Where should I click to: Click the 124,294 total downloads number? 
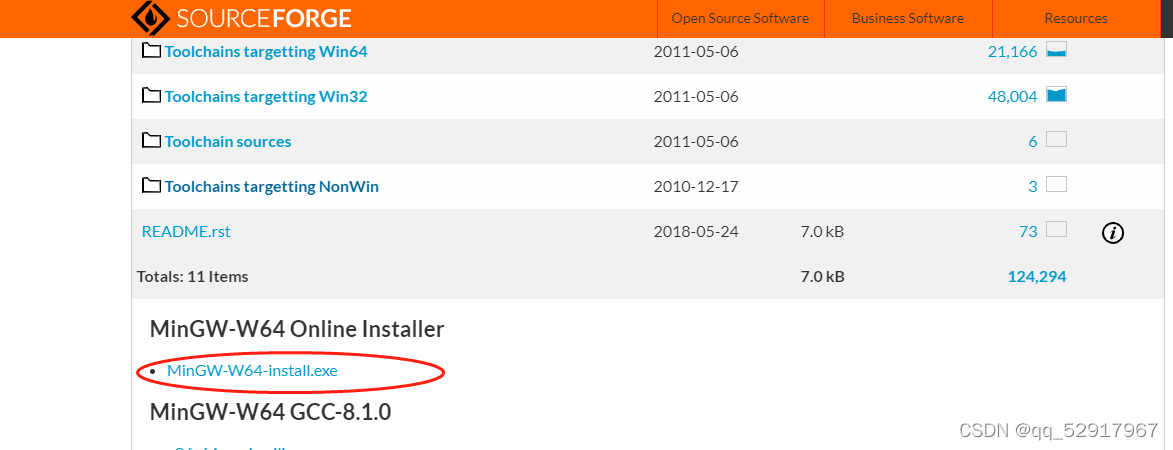point(1037,277)
